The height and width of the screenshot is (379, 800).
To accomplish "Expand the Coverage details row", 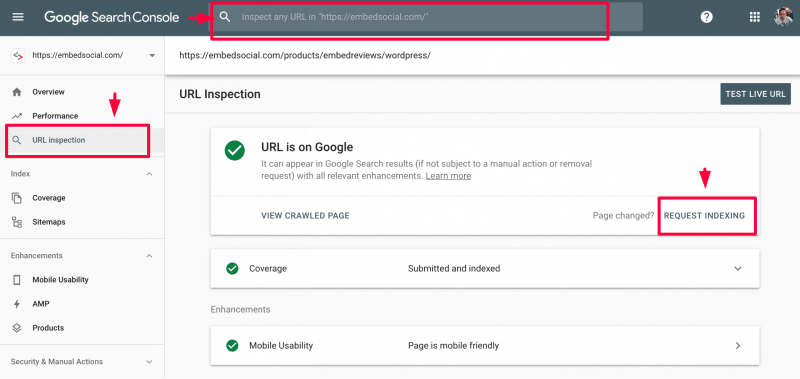I will 485,268.
